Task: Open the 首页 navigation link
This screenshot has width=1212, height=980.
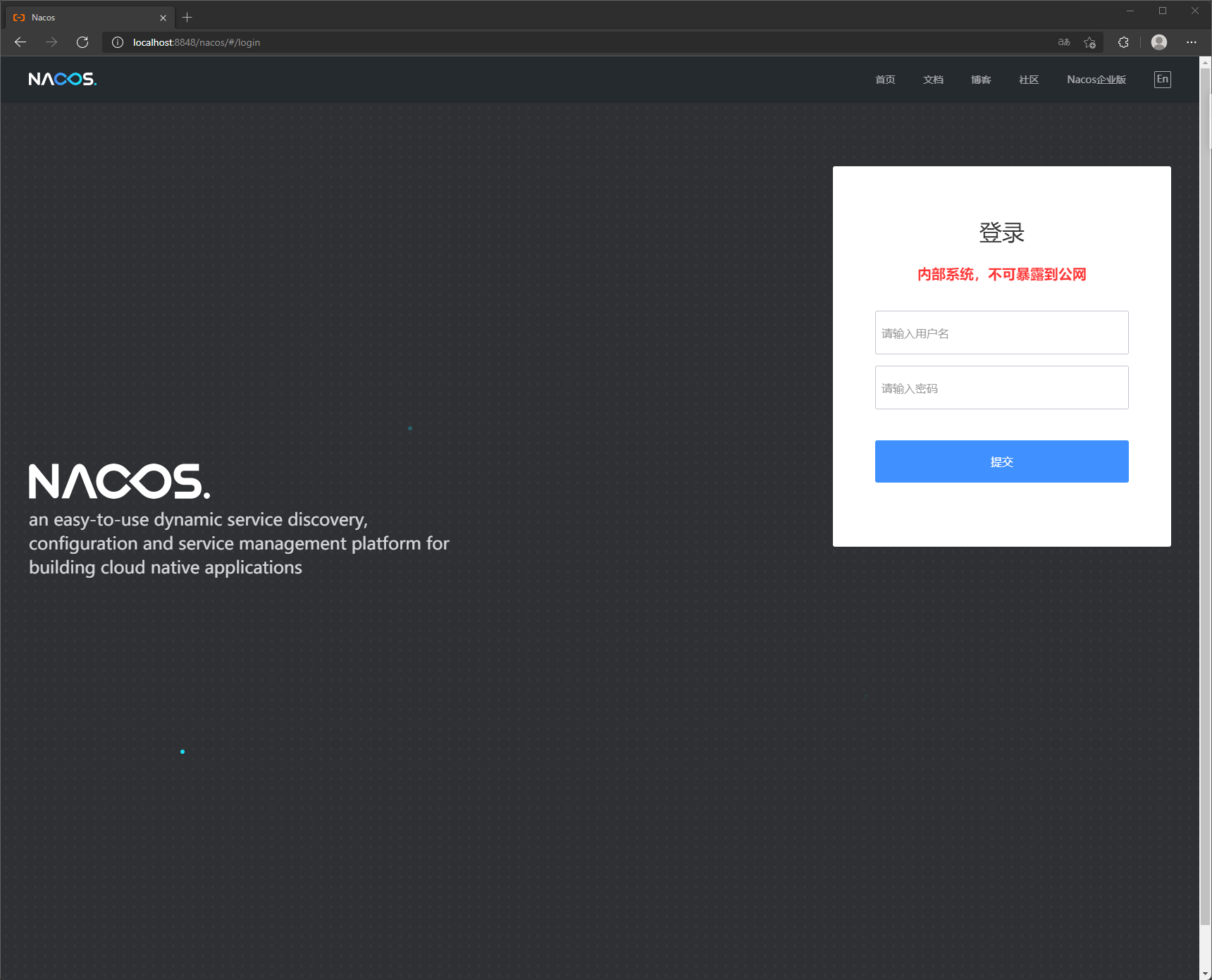Action: click(x=885, y=80)
